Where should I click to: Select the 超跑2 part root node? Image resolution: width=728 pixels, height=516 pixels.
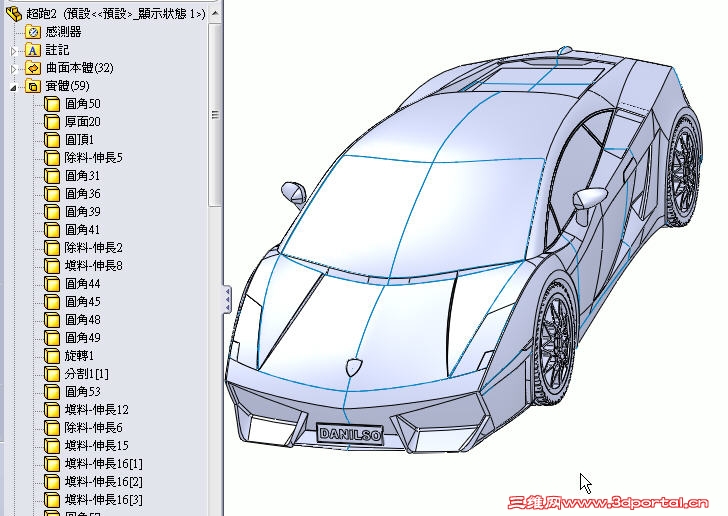pyautogui.click(x=106, y=14)
